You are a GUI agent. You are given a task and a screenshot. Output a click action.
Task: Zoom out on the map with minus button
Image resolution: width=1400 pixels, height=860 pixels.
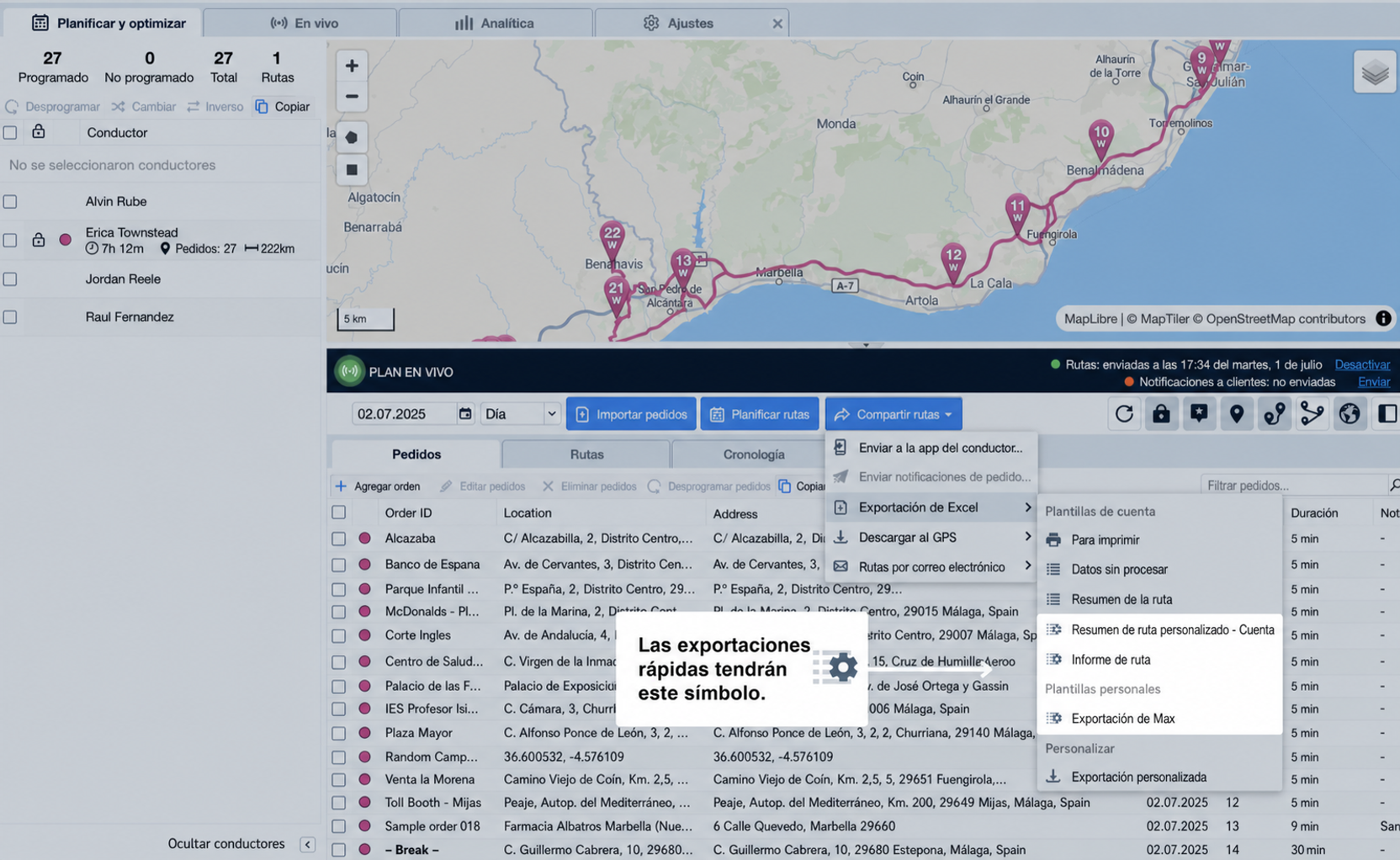click(352, 96)
